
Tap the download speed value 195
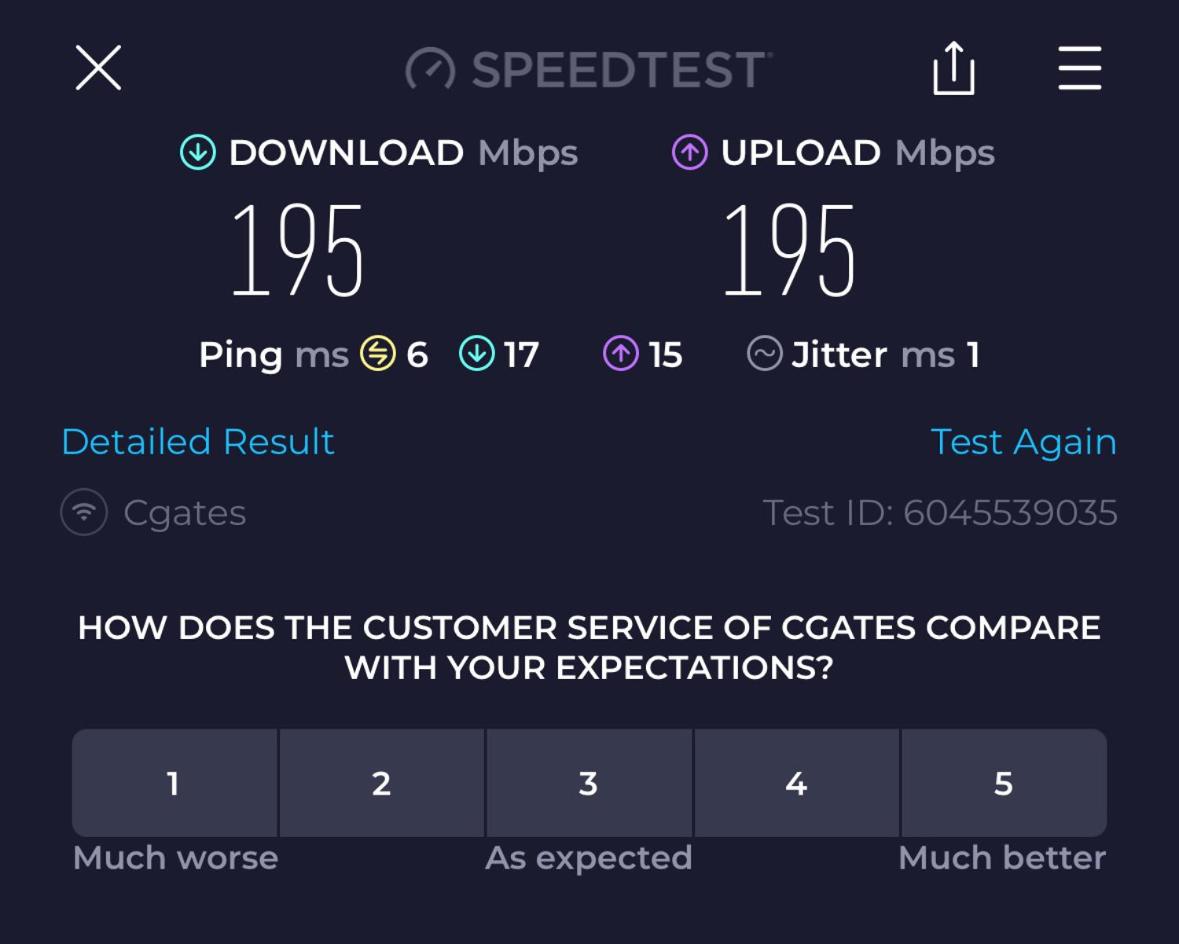click(298, 250)
